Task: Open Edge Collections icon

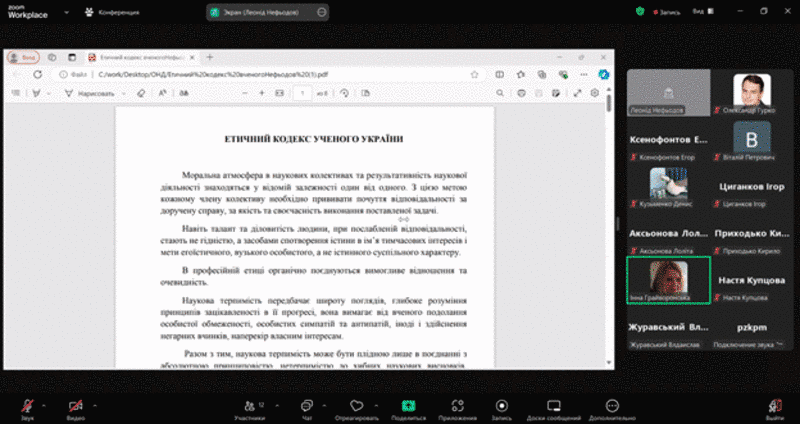Action: [x=542, y=74]
